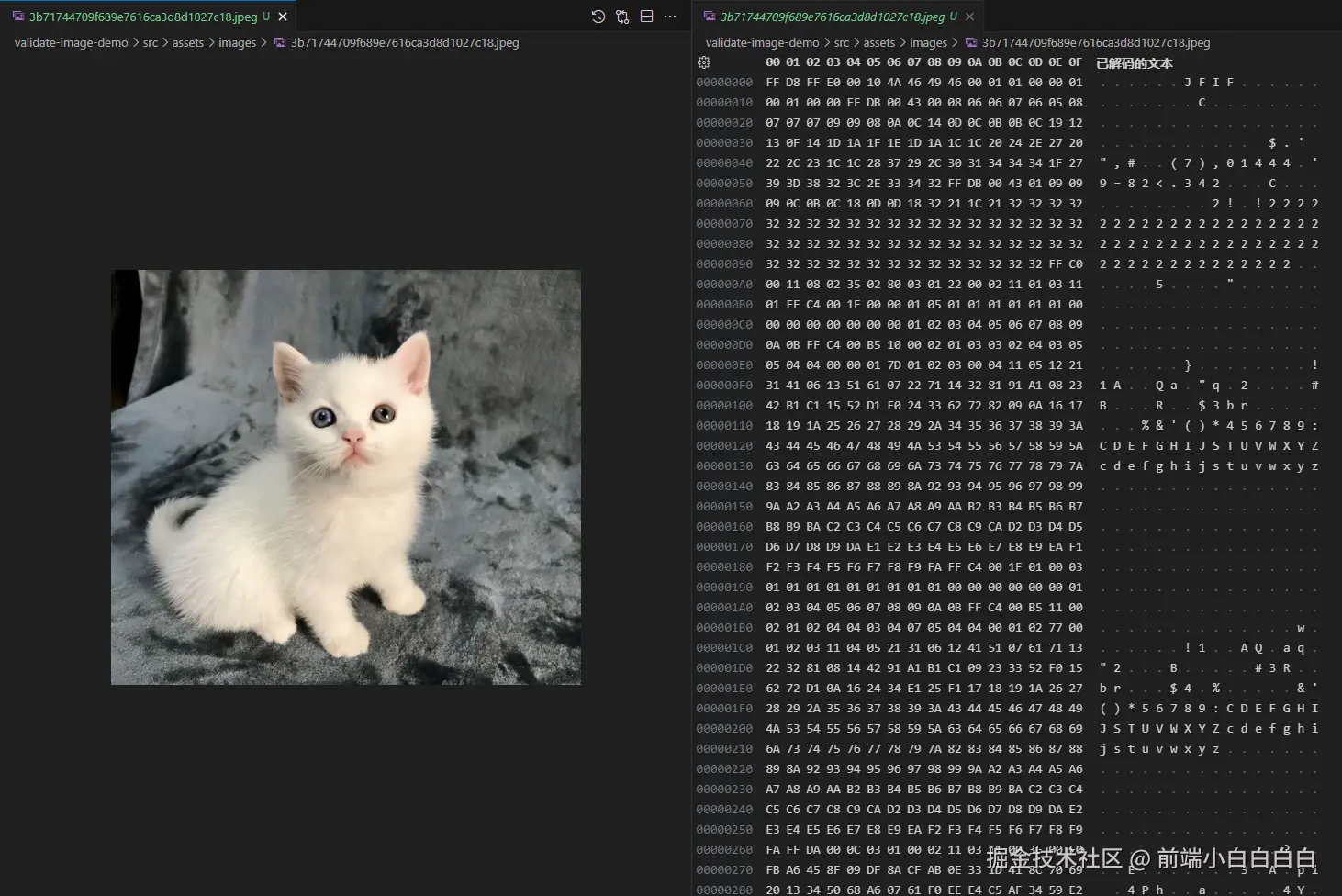The height and width of the screenshot is (896, 1342).
Task: Select offset row 000000F0
Action: tap(724, 386)
